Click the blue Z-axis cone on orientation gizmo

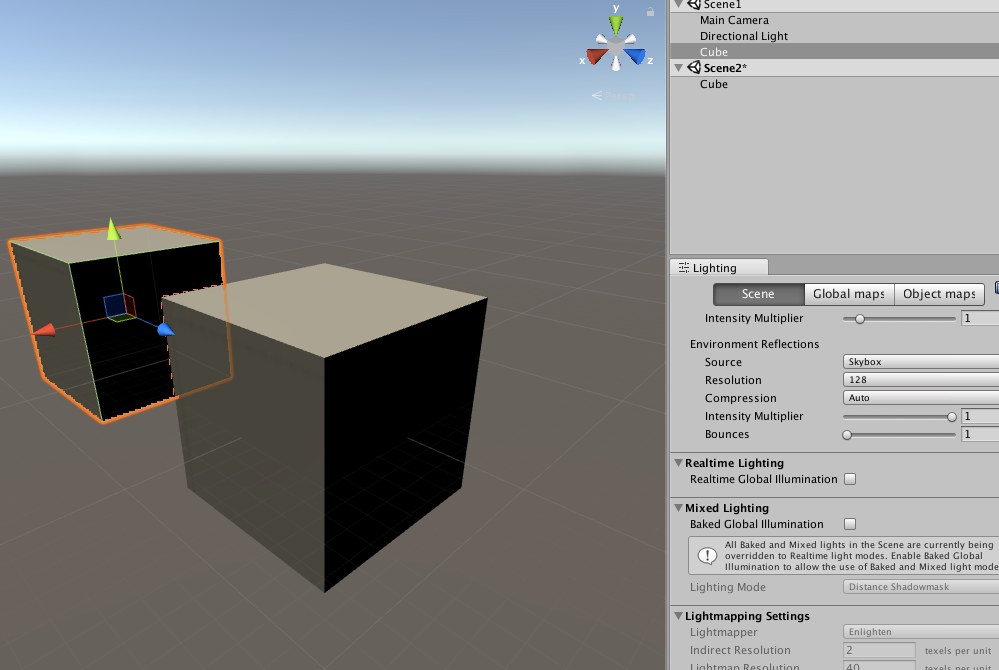[635, 56]
